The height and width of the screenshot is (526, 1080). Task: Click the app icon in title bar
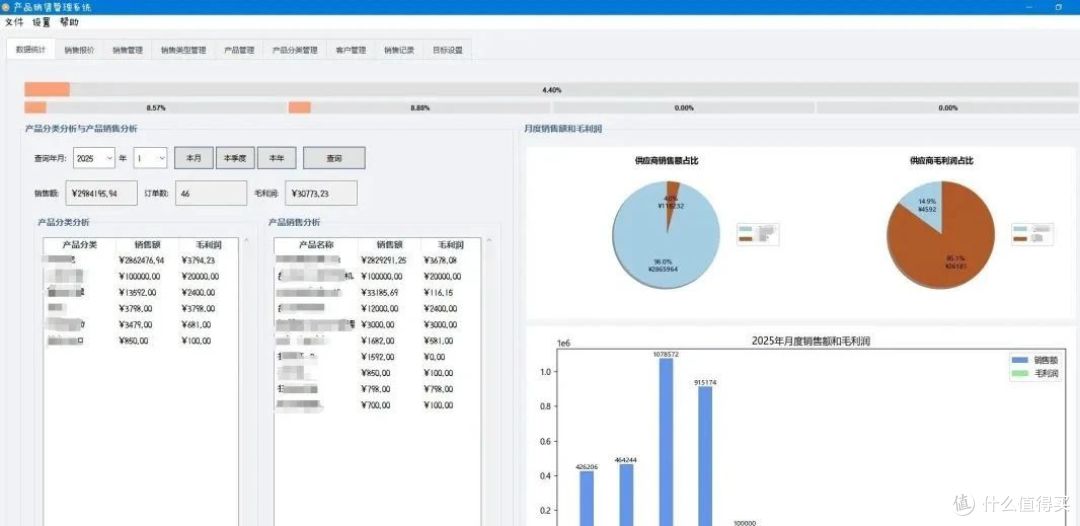click(6, 7)
